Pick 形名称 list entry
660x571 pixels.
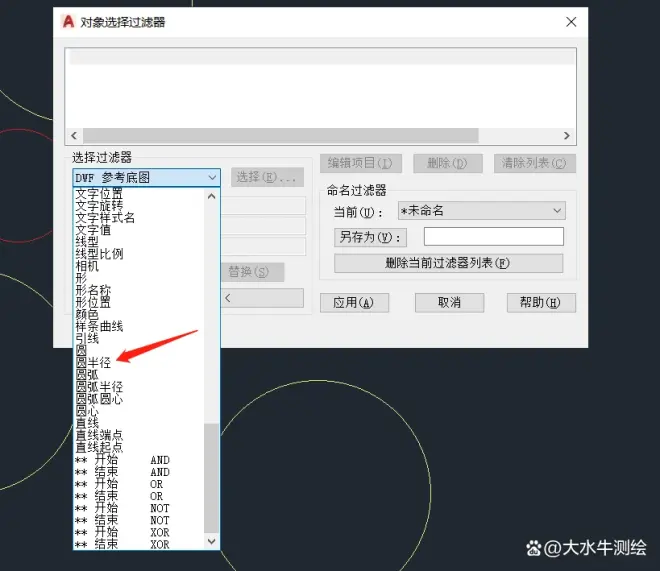click(x=93, y=290)
